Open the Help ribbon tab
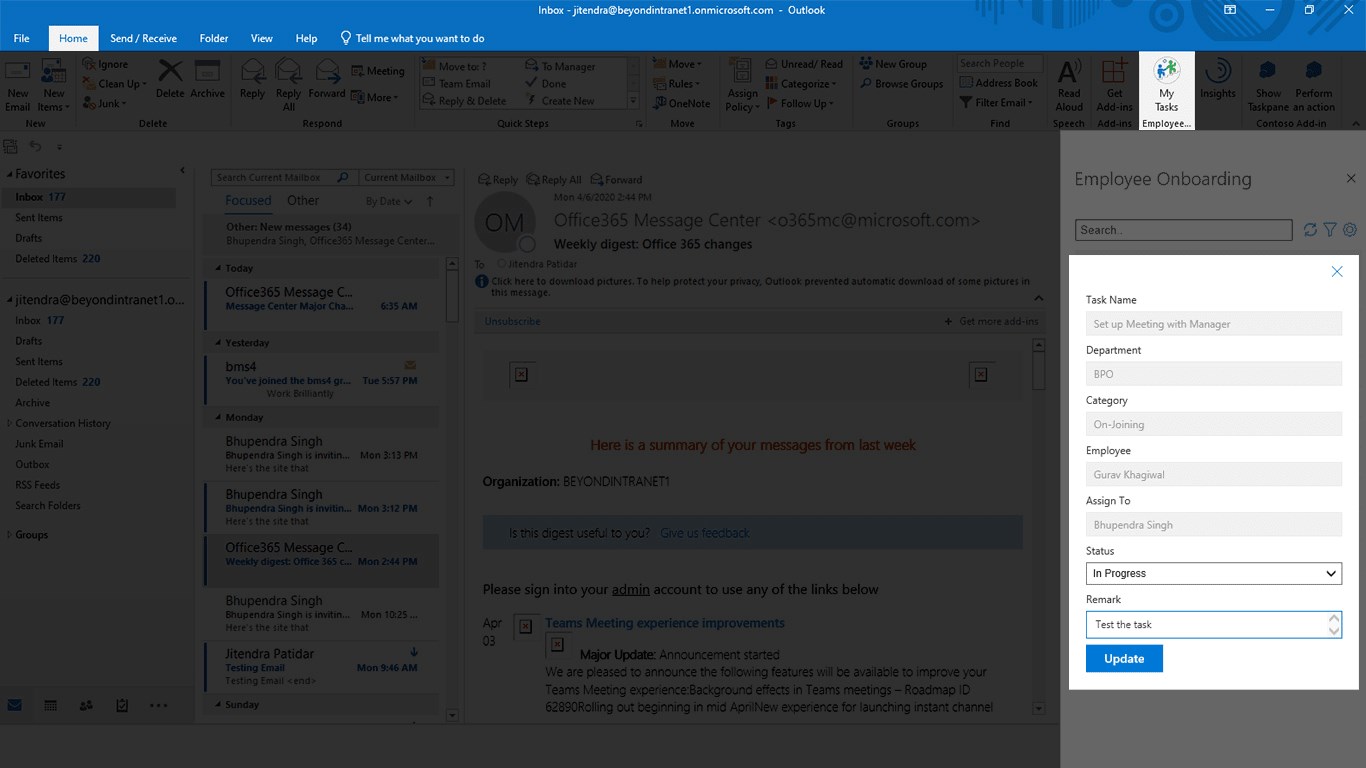The image size is (1366, 768). (306, 38)
